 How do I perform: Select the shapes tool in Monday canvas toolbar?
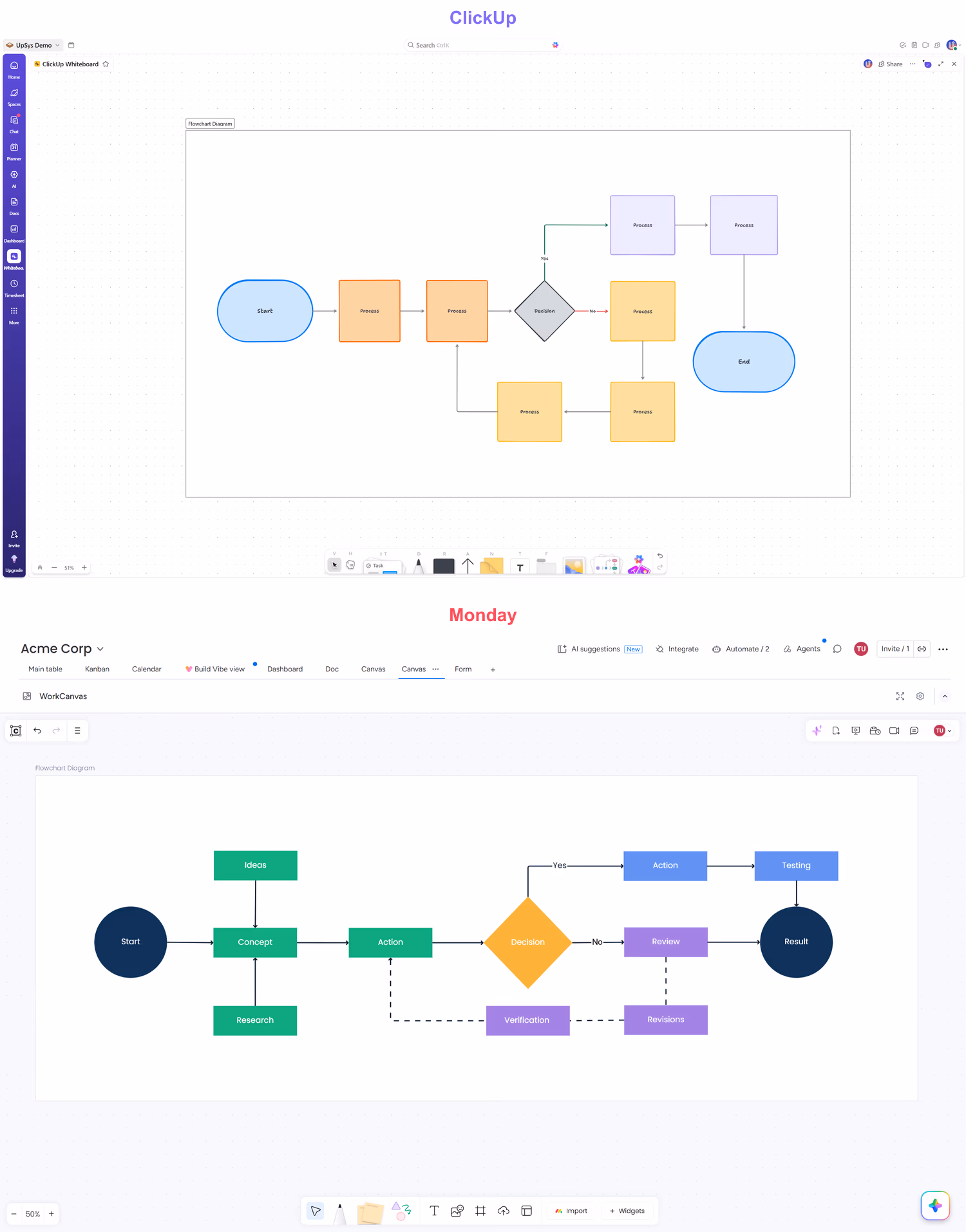(x=401, y=1211)
